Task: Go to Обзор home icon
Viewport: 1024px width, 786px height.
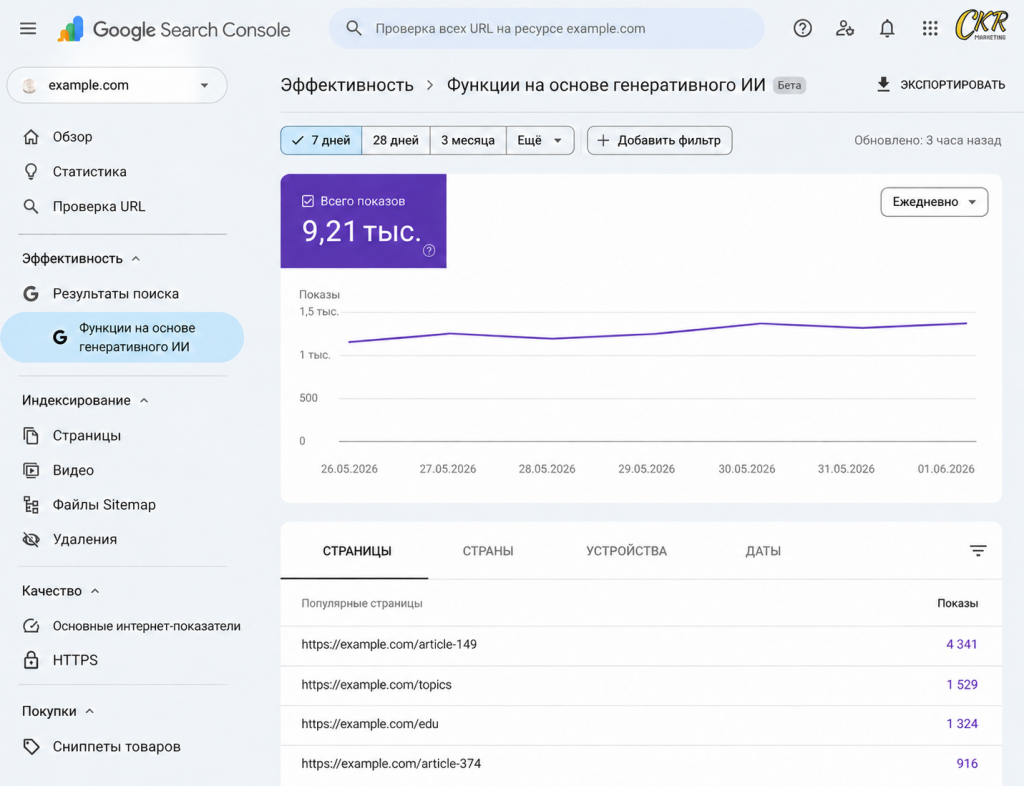Action: pos(31,136)
